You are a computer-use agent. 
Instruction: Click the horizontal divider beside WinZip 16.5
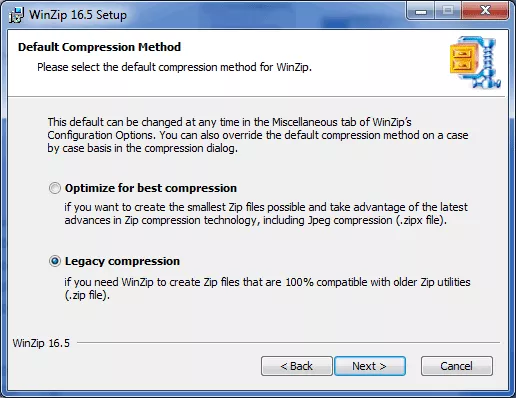(x=288, y=342)
